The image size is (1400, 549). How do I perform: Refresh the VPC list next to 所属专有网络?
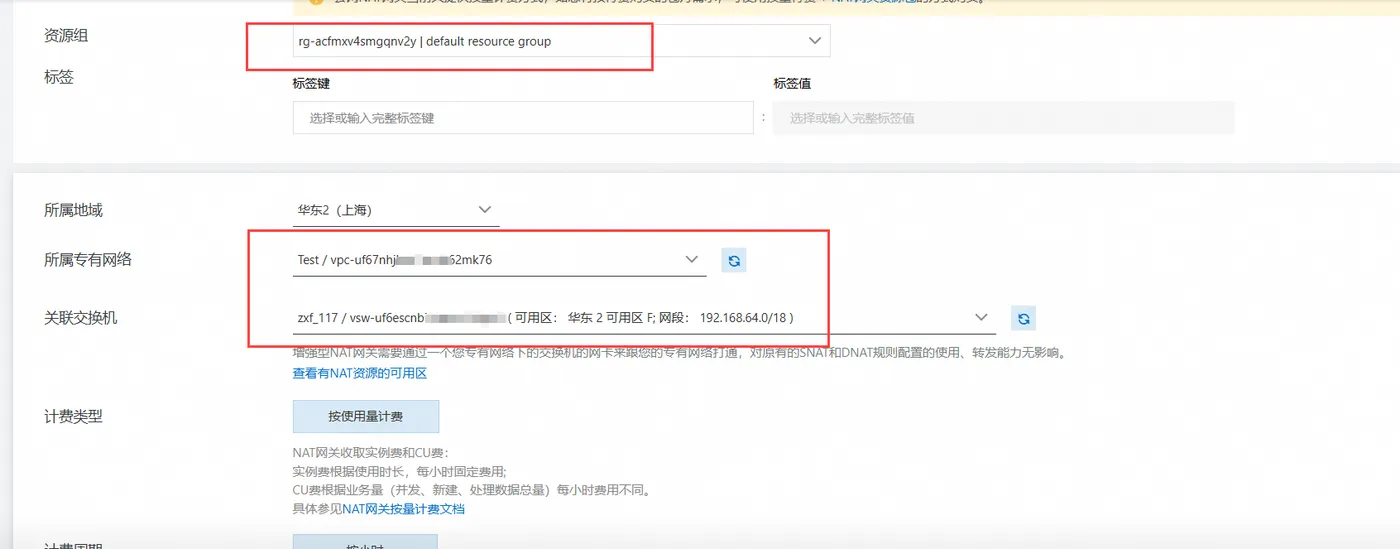pos(734,260)
